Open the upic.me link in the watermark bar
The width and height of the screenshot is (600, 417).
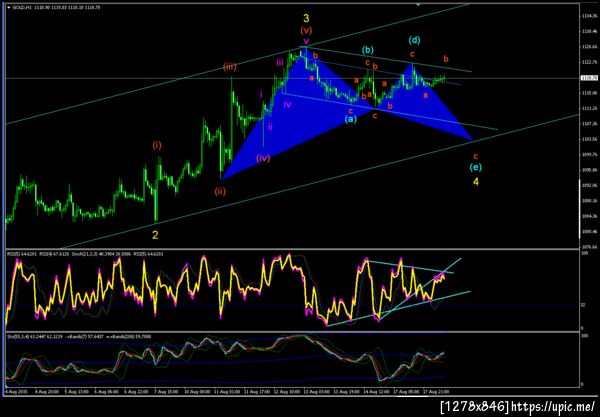tap(553, 406)
